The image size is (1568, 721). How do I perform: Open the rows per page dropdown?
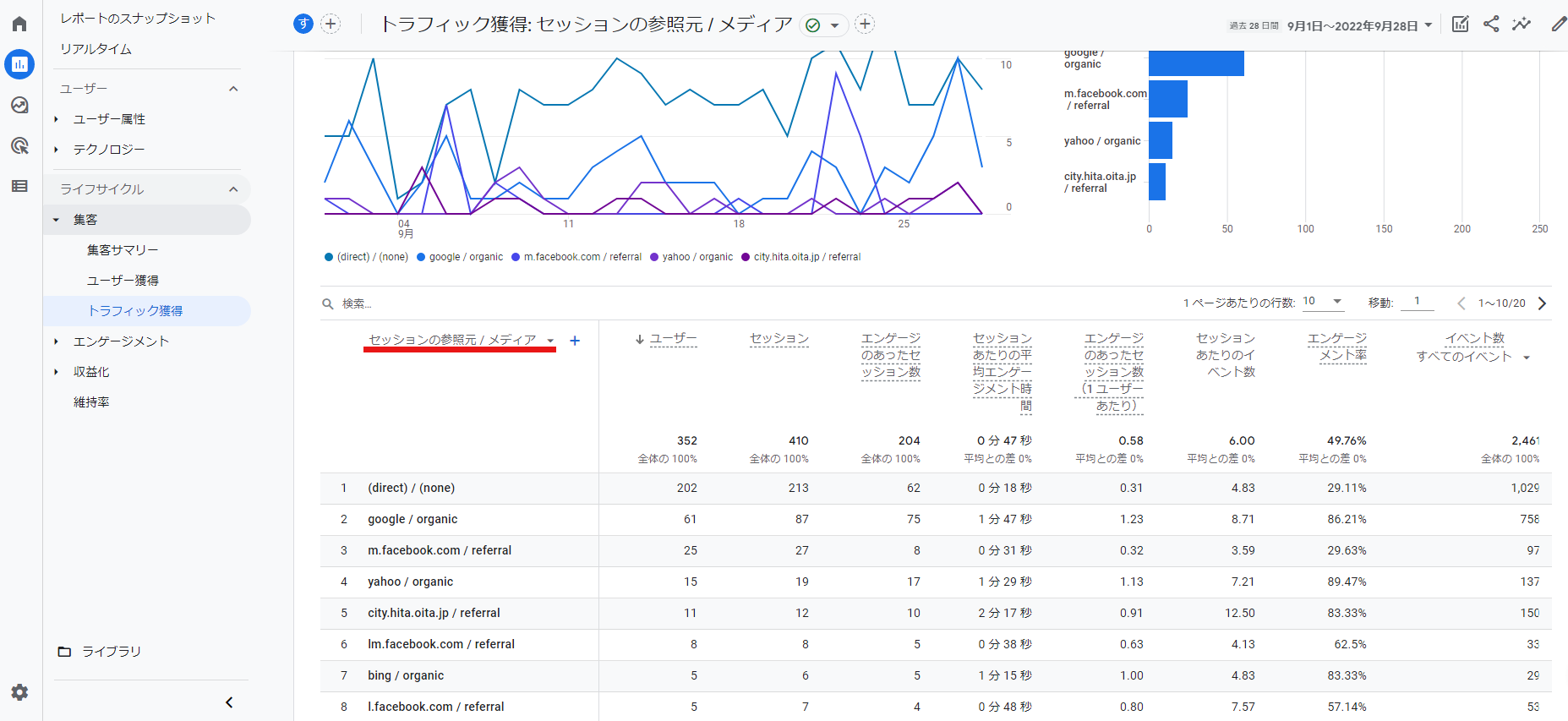[x=1323, y=302]
